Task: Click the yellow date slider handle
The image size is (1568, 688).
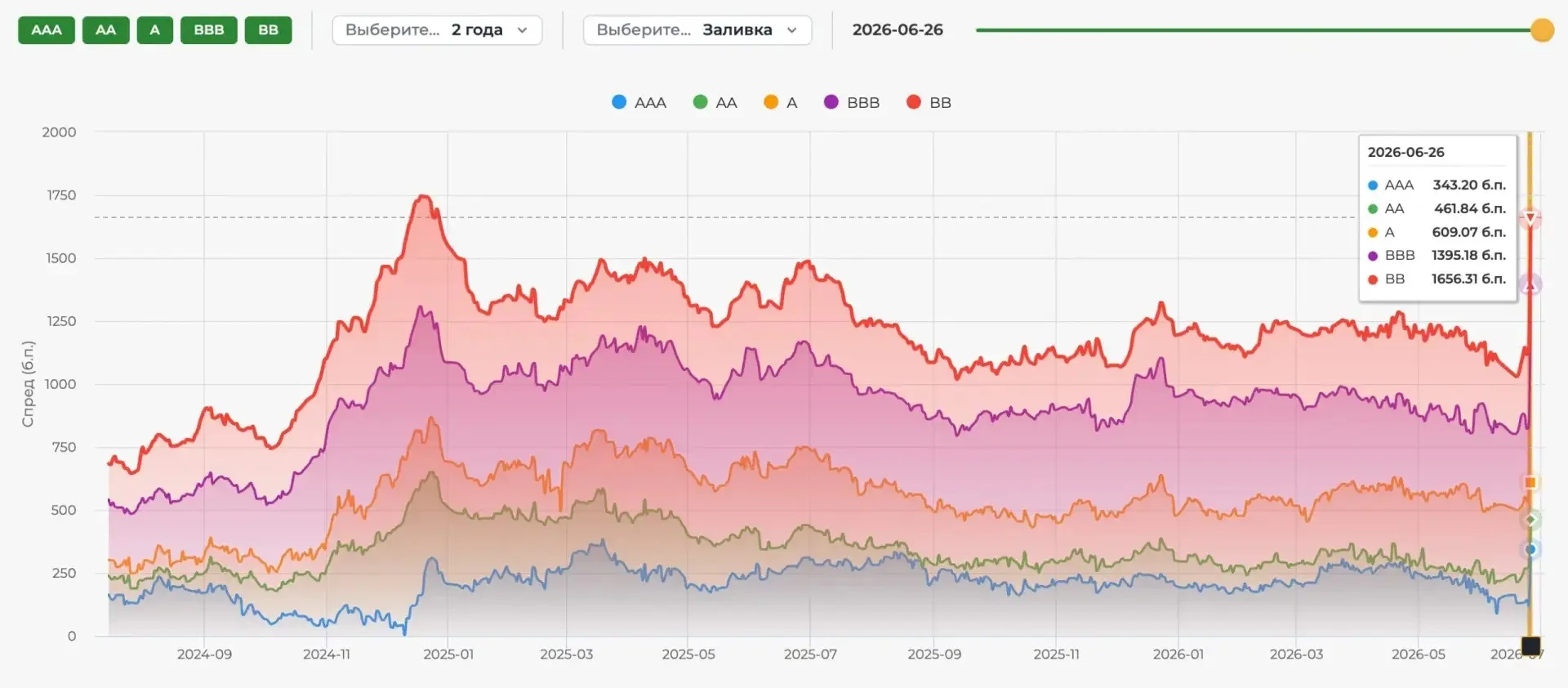Action: [1542, 30]
